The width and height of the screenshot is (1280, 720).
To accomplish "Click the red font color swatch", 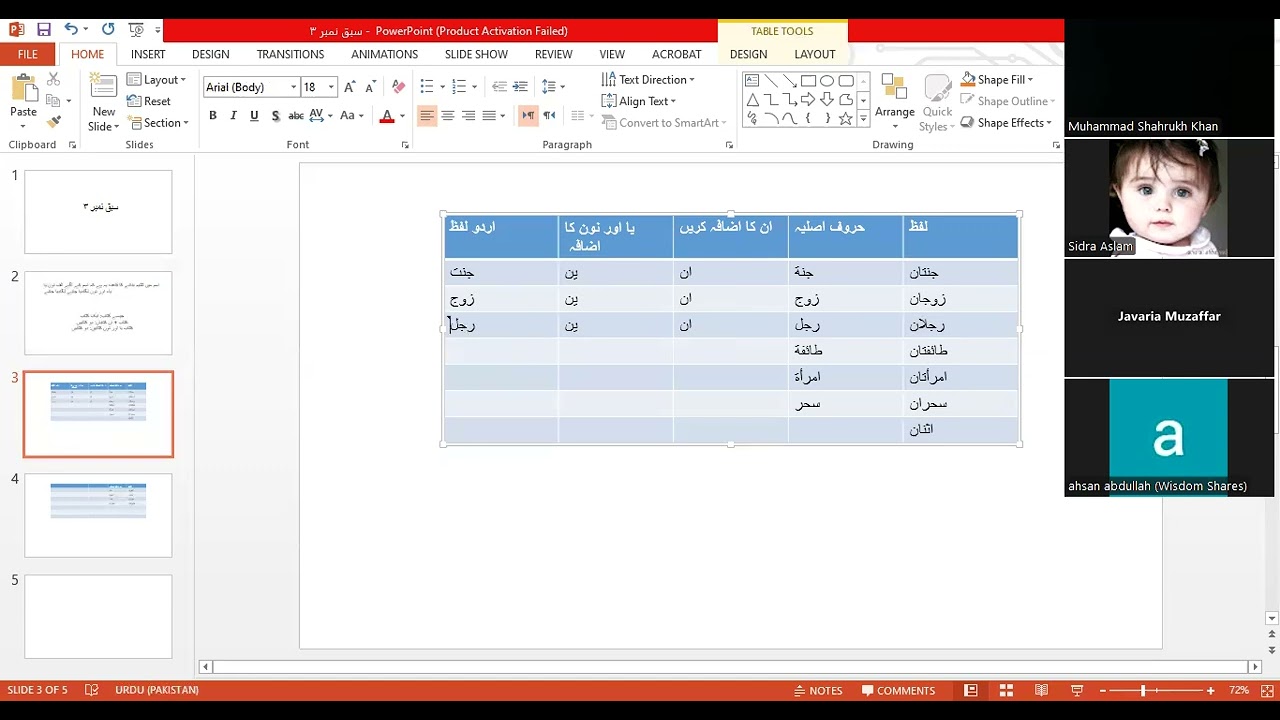I will click(x=387, y=116).
